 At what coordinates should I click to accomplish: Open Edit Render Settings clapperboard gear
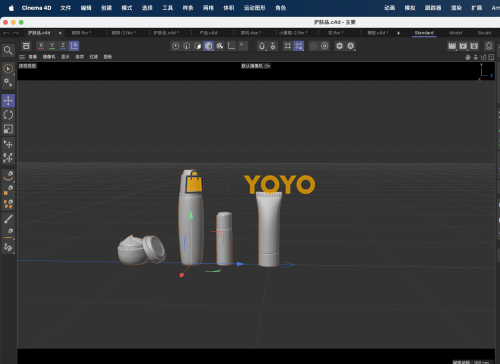[x=474, y=46]
